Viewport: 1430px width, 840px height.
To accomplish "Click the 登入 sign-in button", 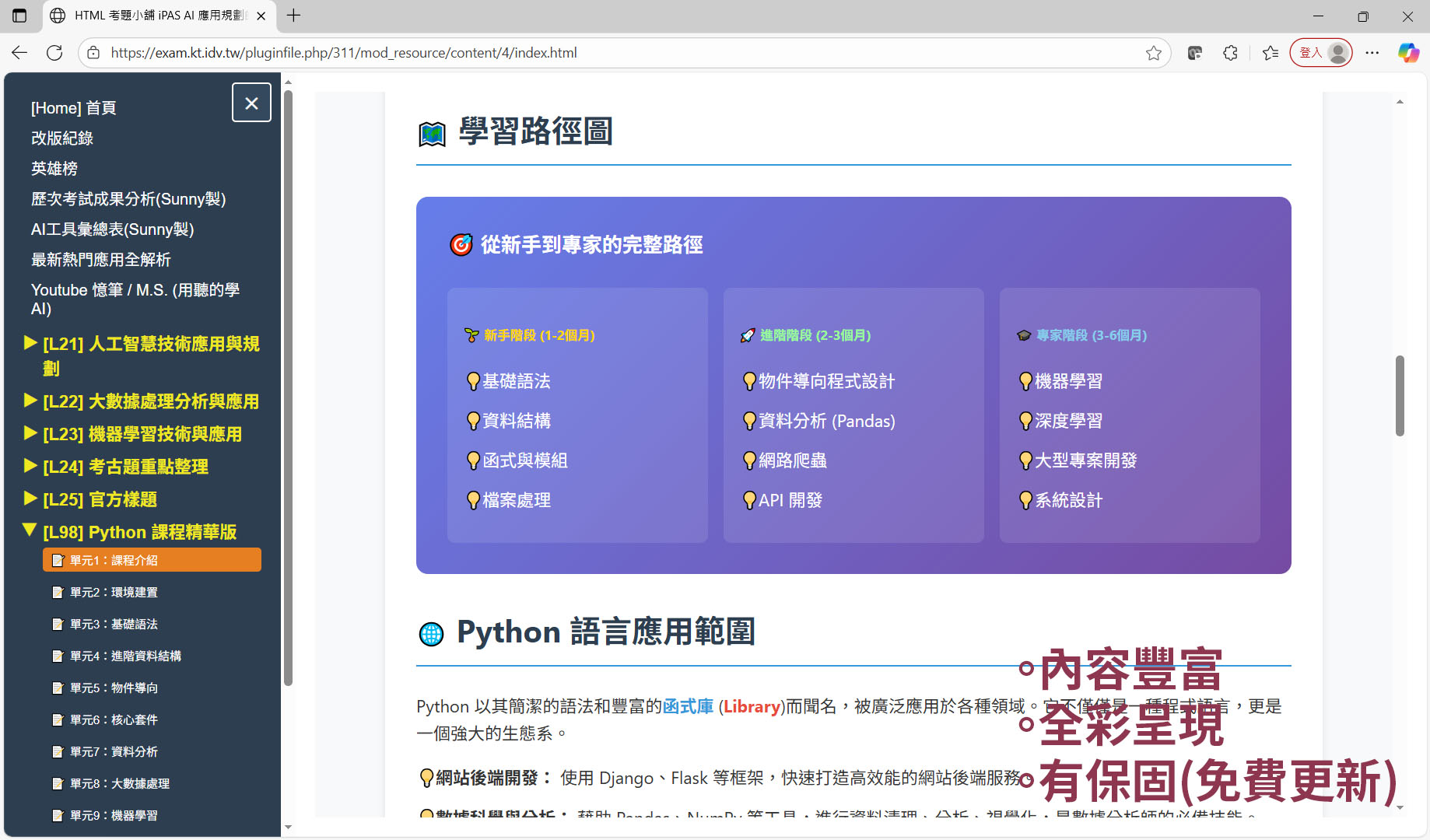I will pyautogui.click(x=1320, y=53).
